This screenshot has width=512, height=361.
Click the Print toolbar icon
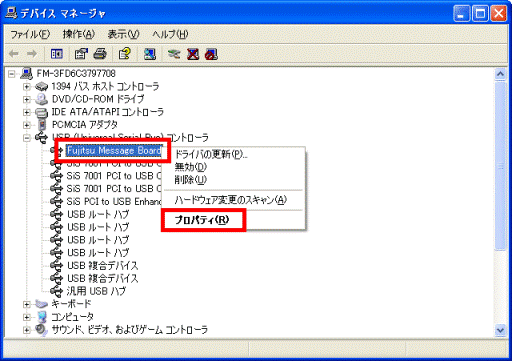point(100,54)
